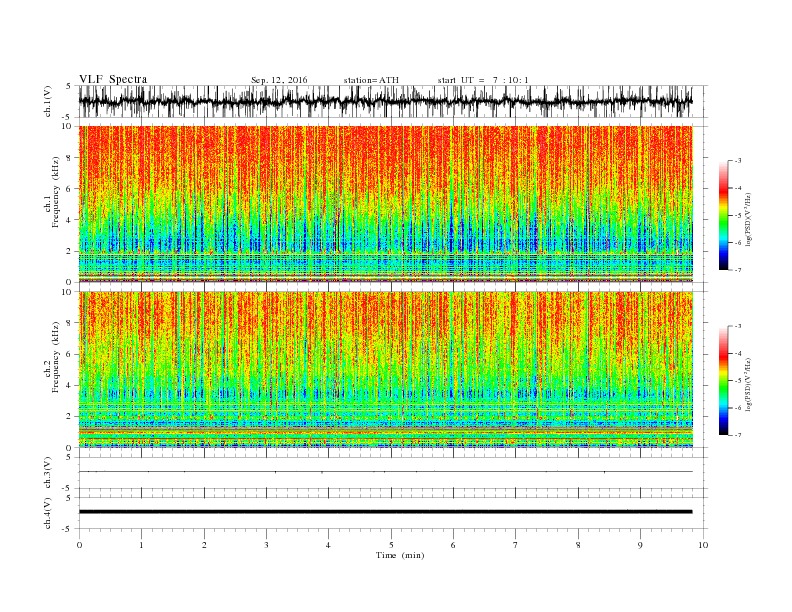Select the ch.3(V) axis label
The height and width of the screenshot is (612, 792).
tap(48, 472)
